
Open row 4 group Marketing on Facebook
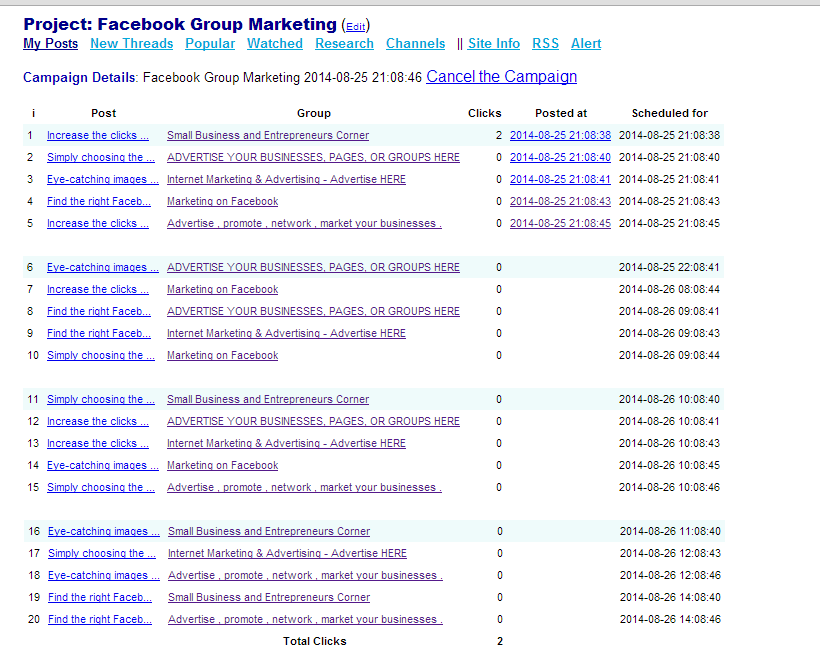pyautogui.click(x=222, y=201)
